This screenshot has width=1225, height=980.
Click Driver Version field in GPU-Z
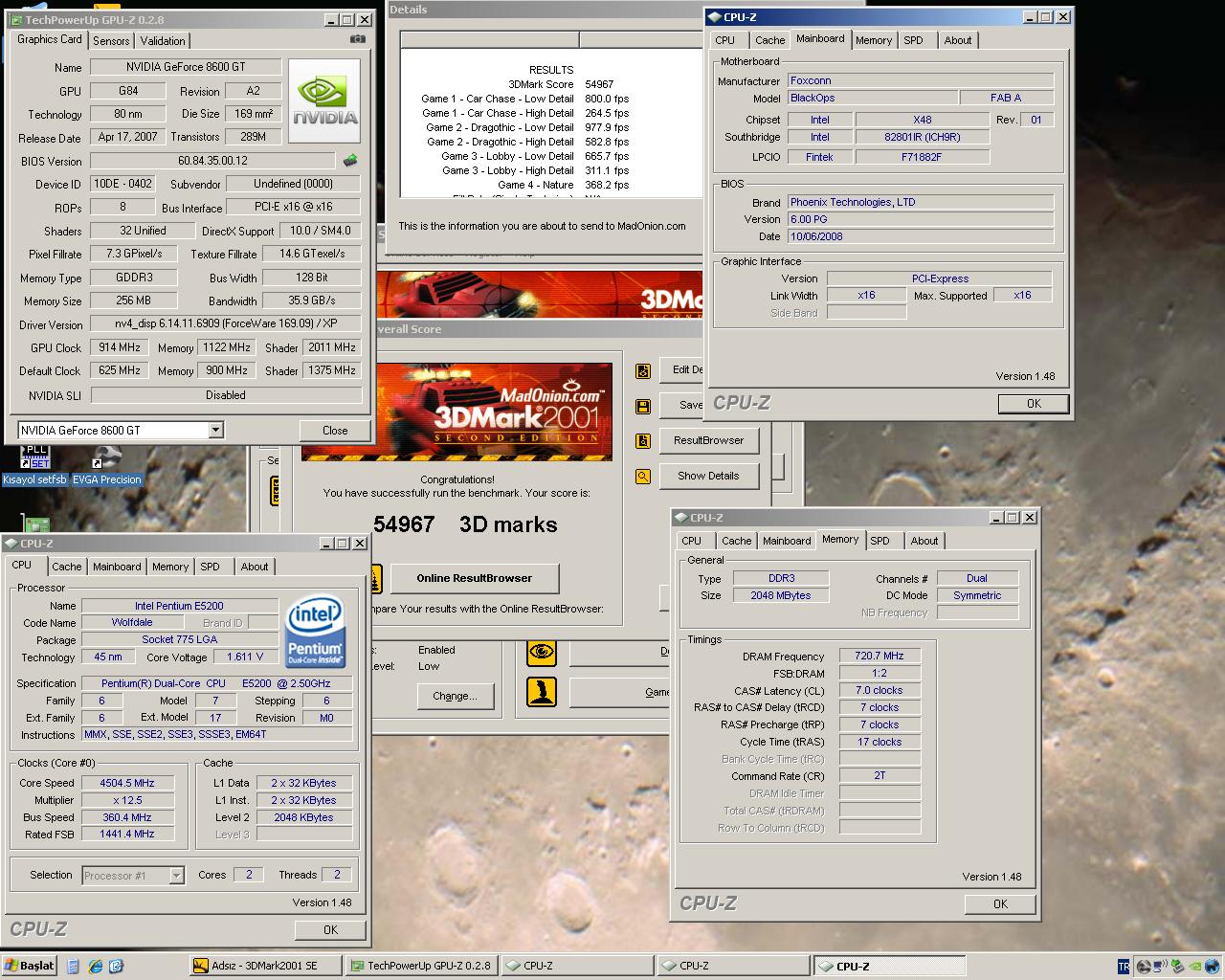pyautogui.click(x=226, y=323)
